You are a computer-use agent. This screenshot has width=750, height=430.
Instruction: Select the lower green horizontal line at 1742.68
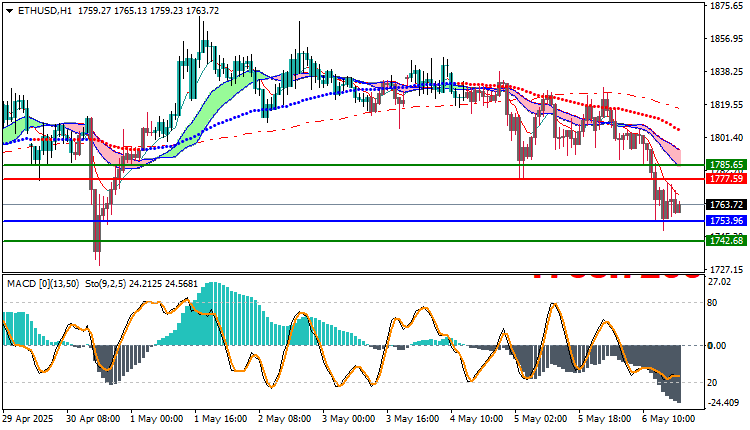coord(354,241)
